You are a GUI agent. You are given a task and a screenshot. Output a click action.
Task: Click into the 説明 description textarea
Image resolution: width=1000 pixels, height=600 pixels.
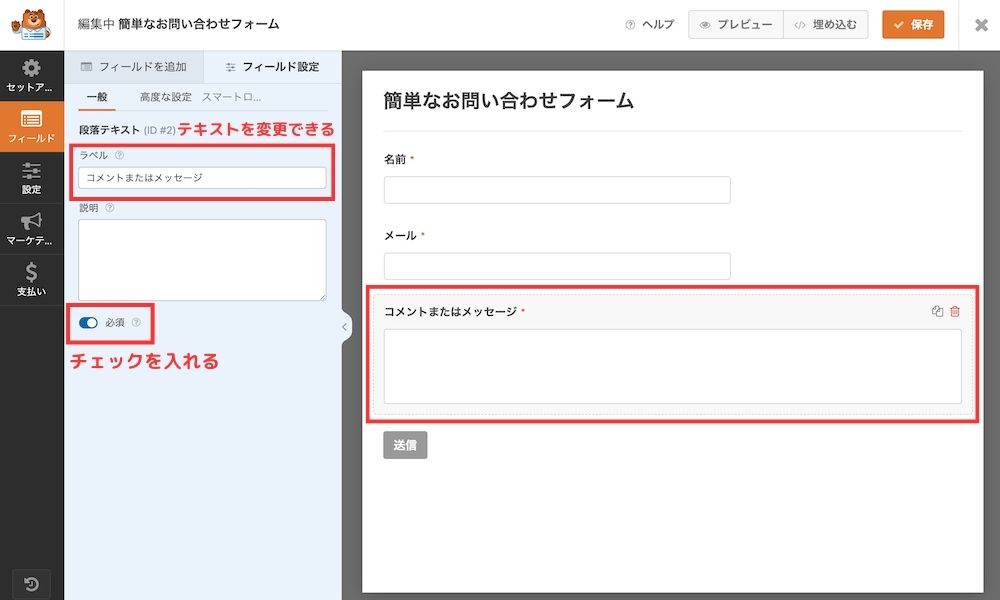[x=202, y=260]
